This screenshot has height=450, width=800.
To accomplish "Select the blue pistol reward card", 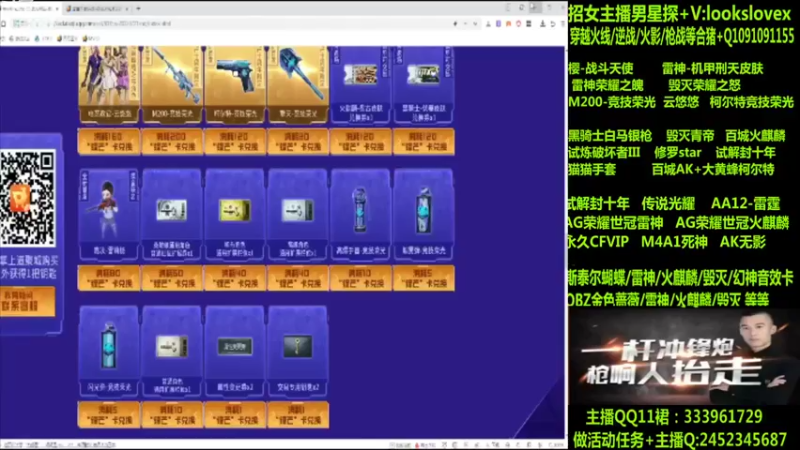I will click(x=235, y=84).
